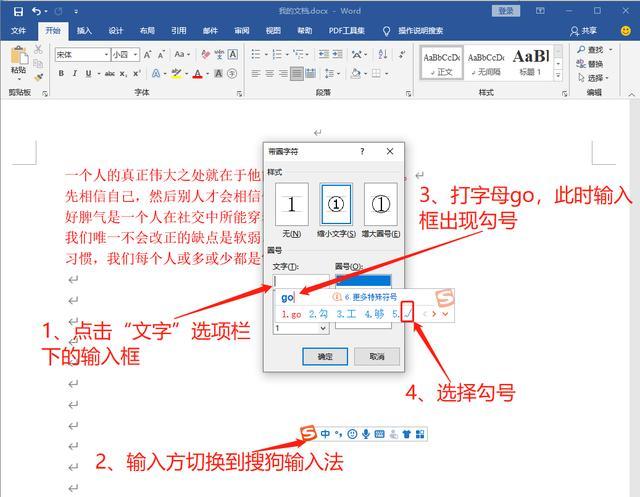Apply distributed alignment
Screen dimensions: 640x497
[311, 73]
